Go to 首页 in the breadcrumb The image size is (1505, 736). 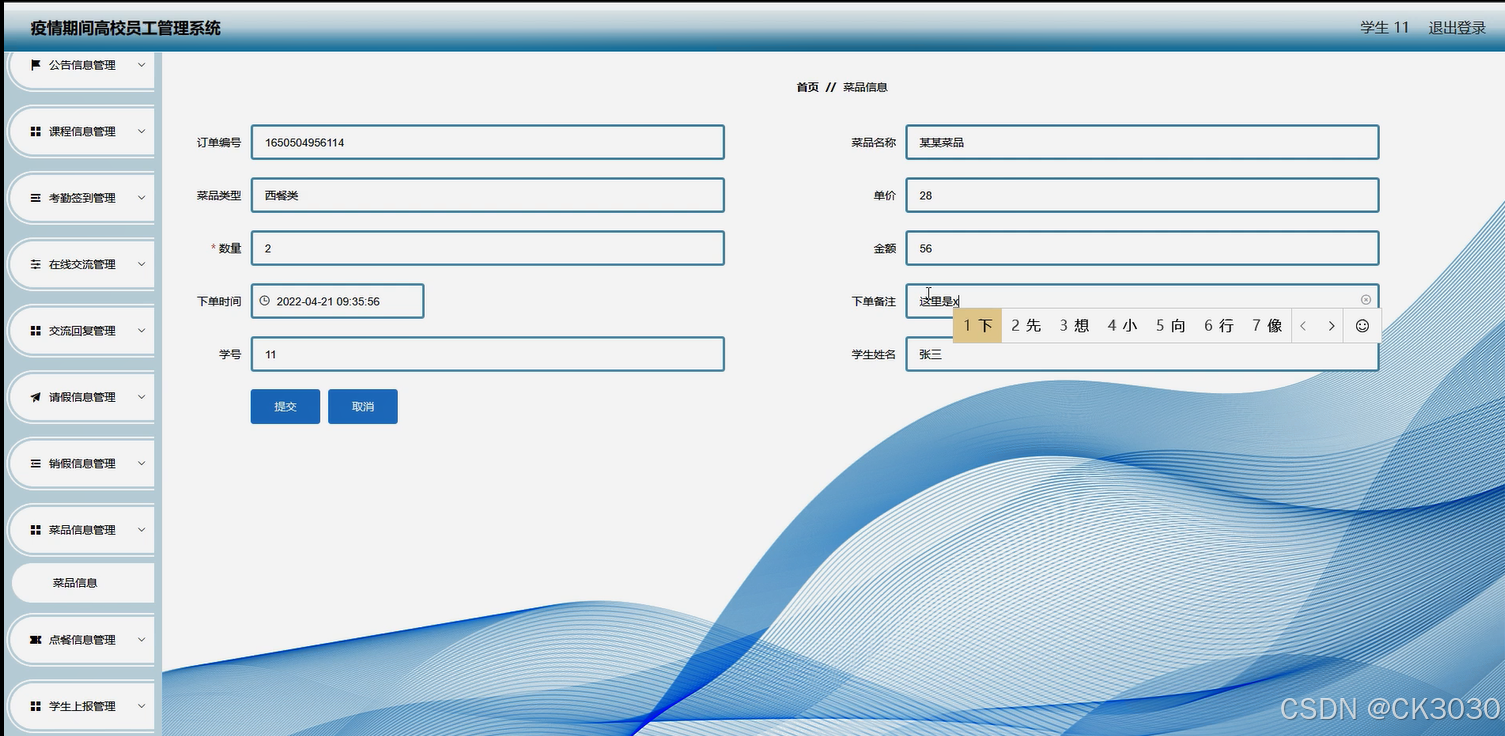click(x=807, y=87)
